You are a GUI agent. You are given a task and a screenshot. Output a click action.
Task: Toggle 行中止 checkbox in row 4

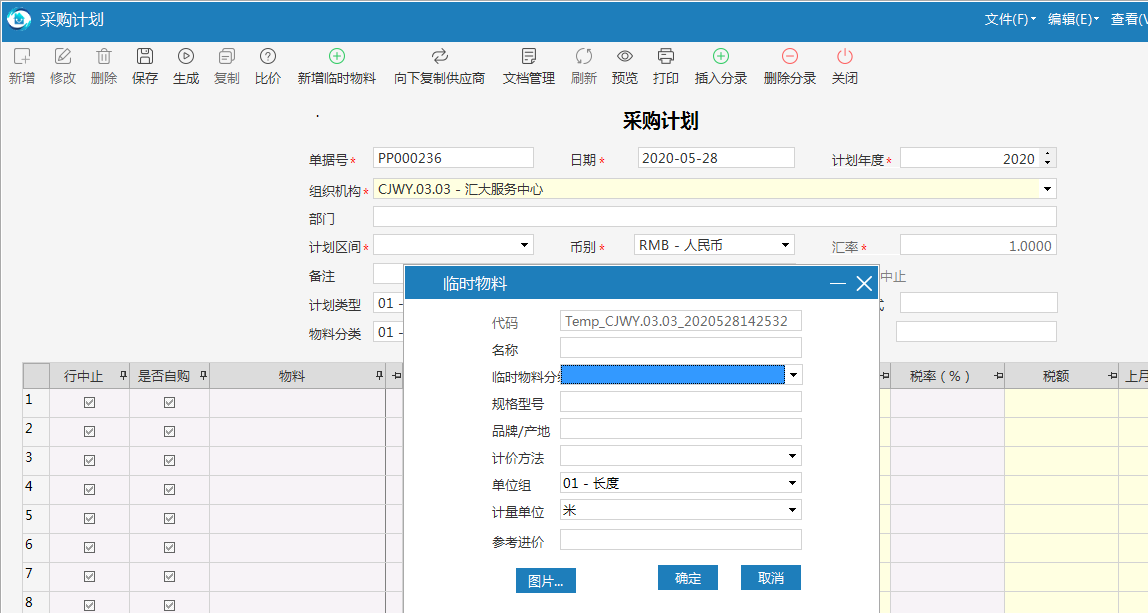(x=89, y=489)
